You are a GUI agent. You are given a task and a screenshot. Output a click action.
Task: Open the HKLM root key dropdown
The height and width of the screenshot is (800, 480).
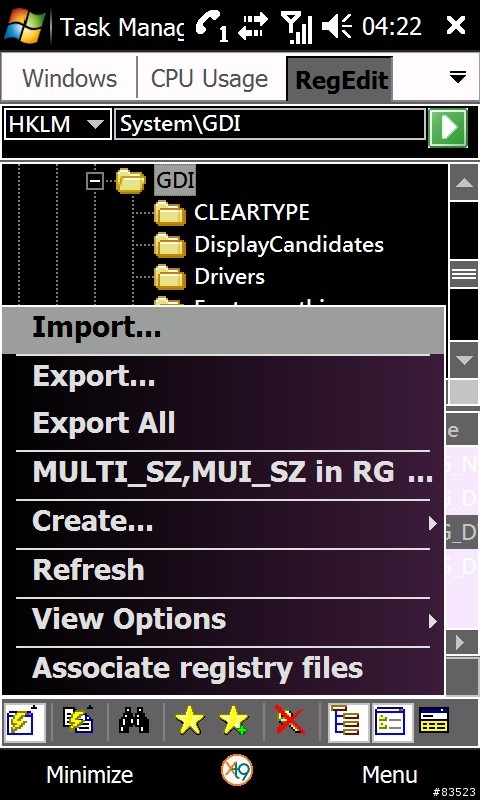(x=58, y=124)
